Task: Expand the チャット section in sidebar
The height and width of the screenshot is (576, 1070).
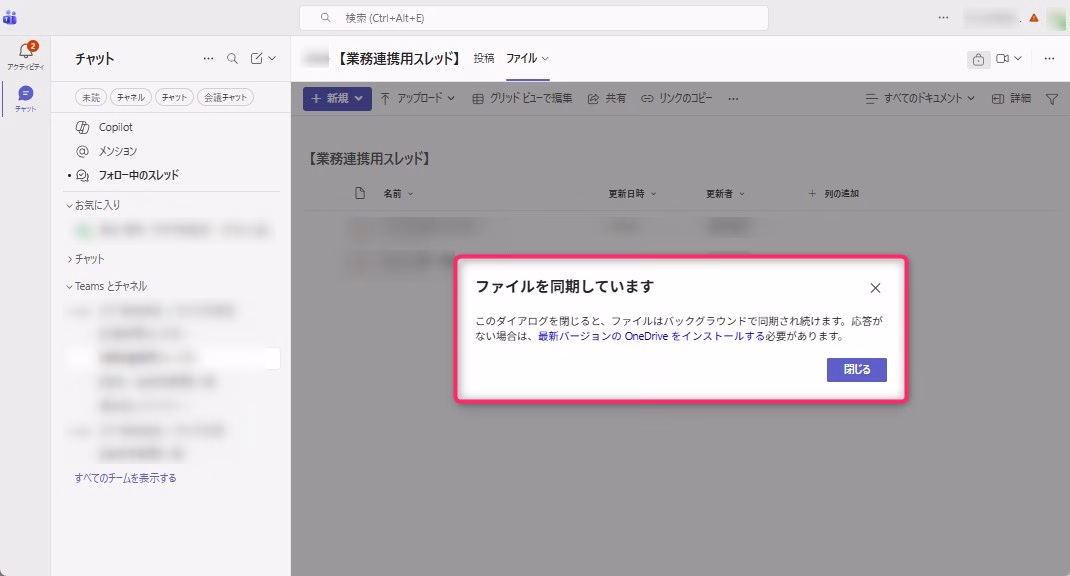Action: pyautogui.click(x=88, y=259)
